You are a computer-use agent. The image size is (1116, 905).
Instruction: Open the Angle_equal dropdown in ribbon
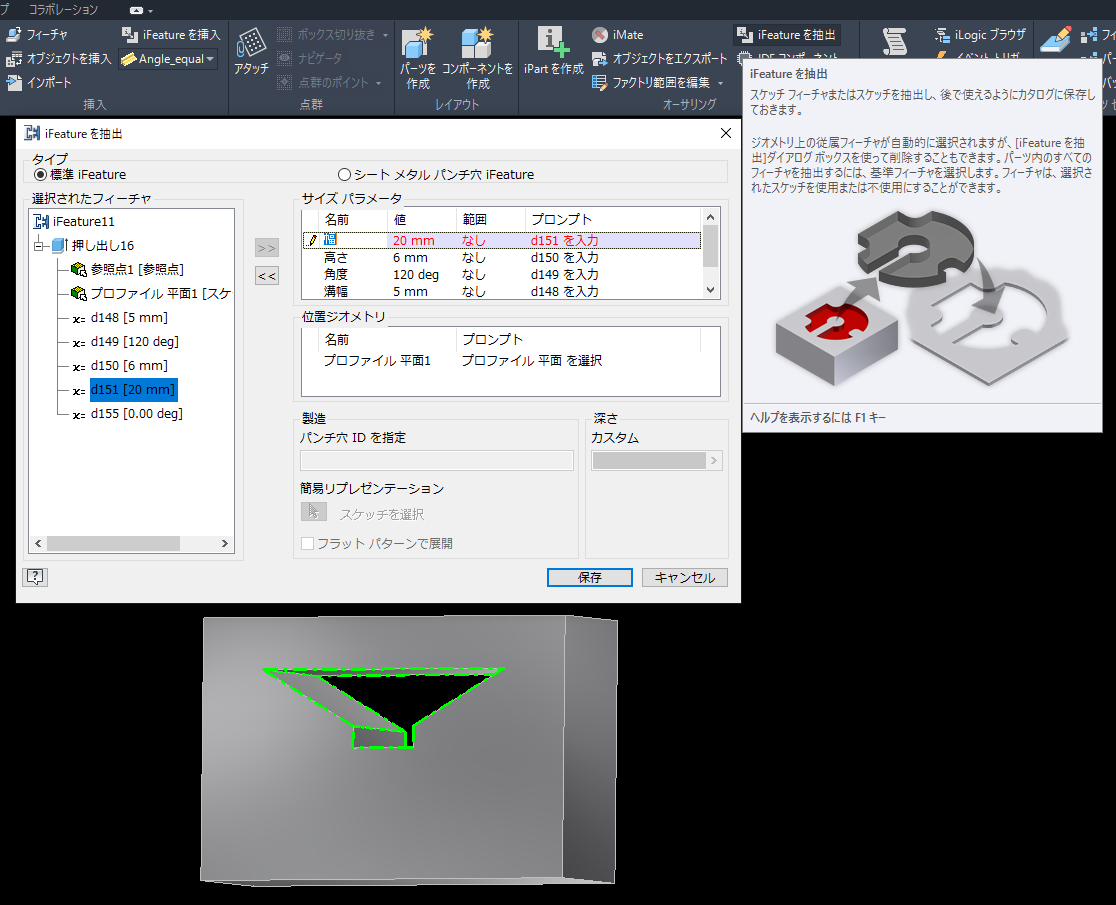[211, 59]
